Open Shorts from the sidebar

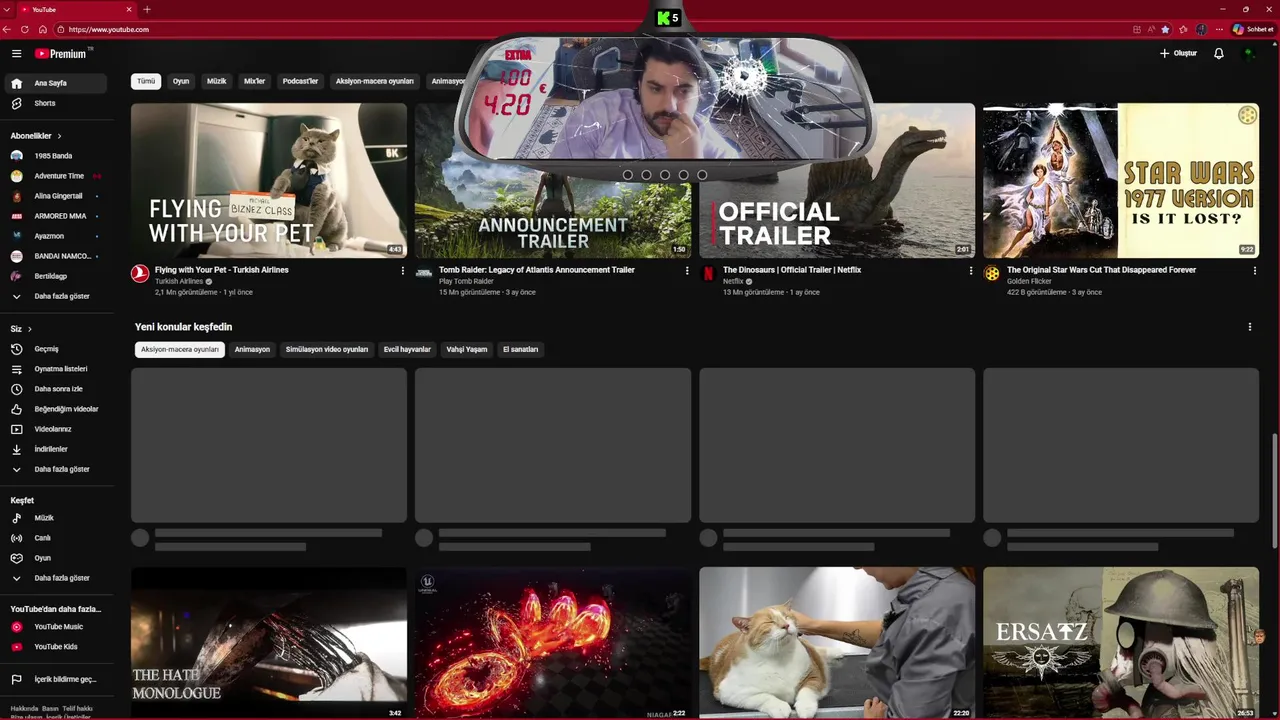coord(55,103)
